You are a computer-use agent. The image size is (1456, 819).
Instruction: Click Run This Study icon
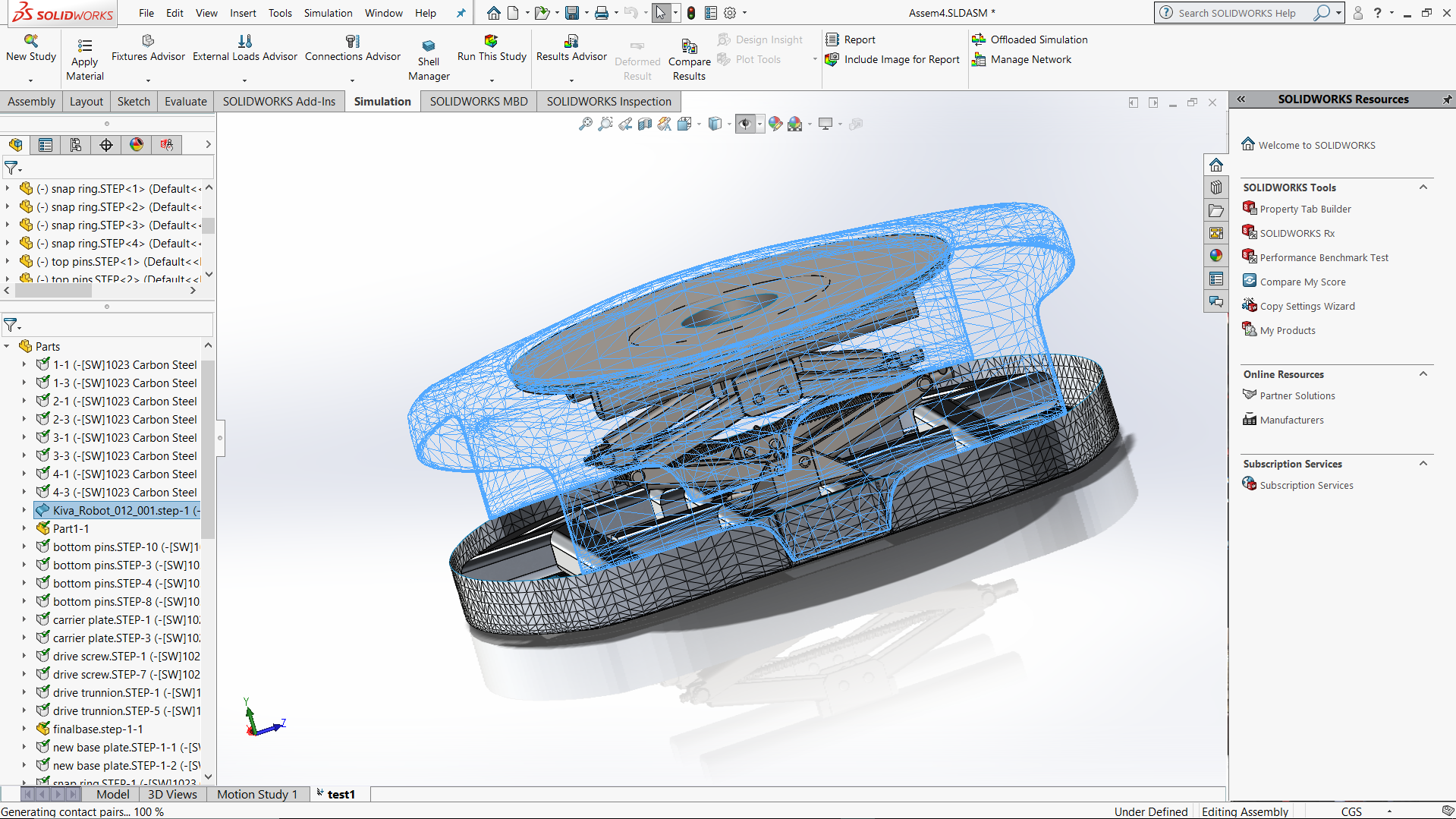491,42
